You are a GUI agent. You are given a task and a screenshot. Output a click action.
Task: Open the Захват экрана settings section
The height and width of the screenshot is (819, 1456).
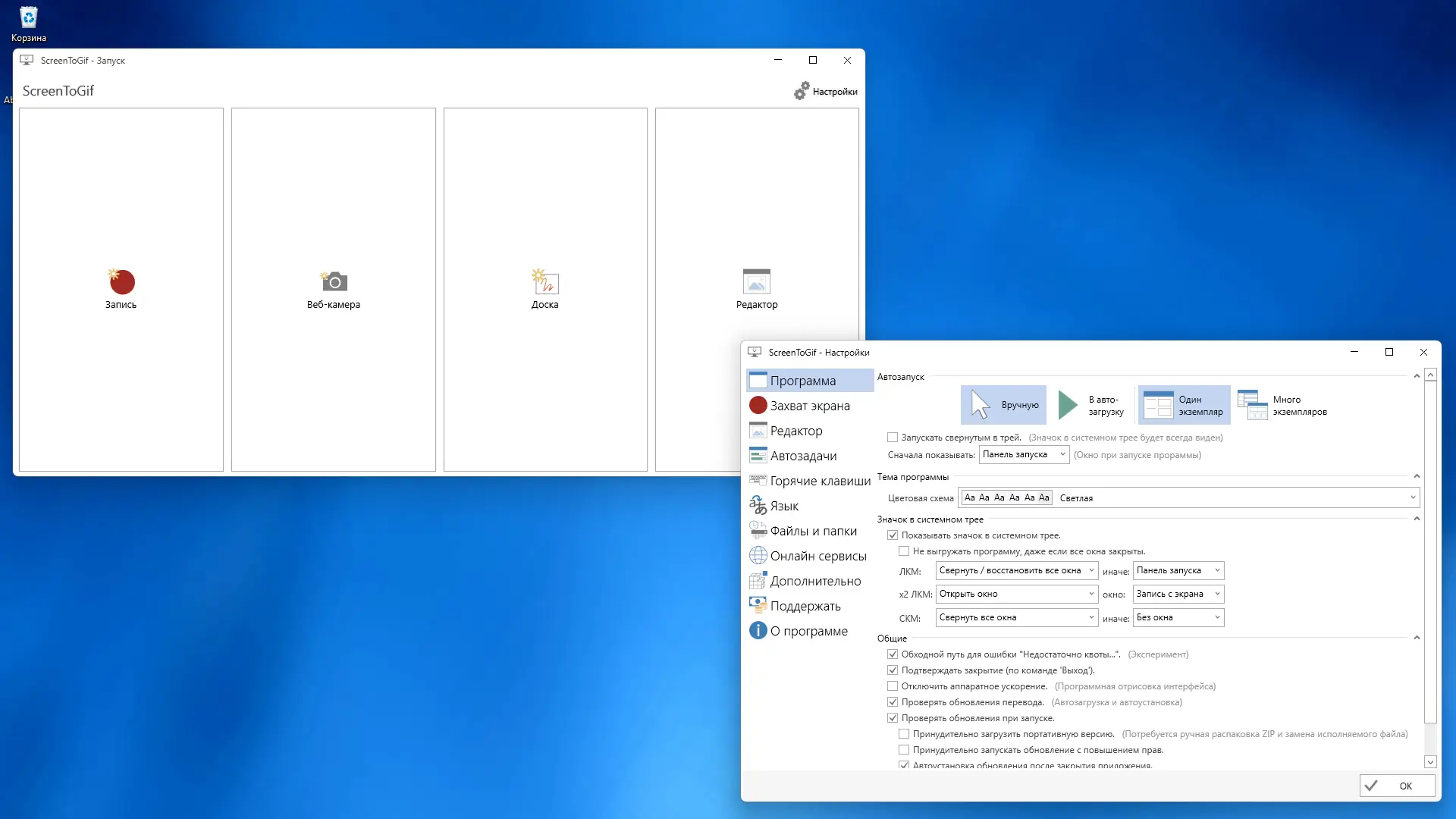click(x=809, y=406)
